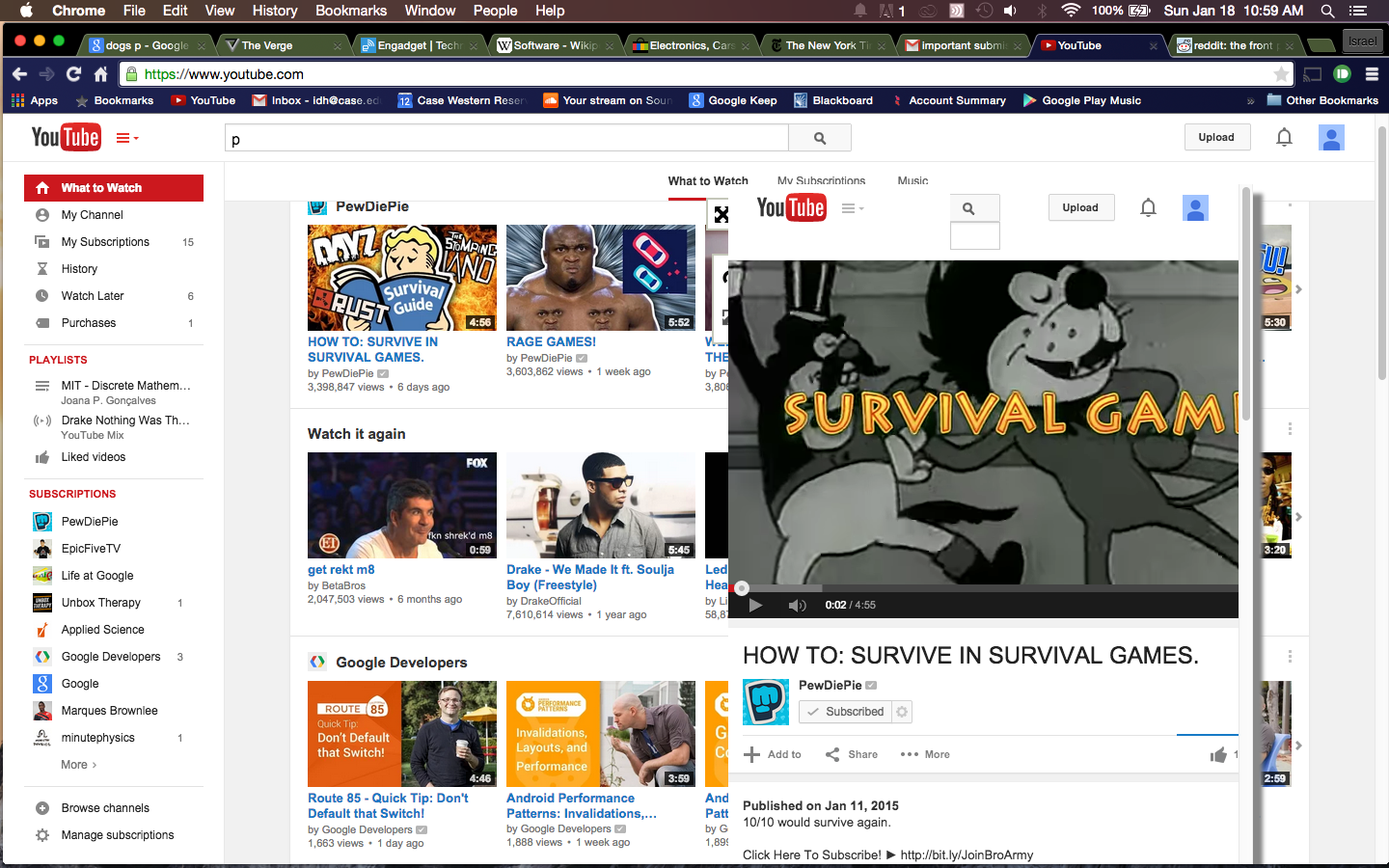Open Purchases in sidebar
This screenshot has height=868, width=1389.
pyautogui.click(x=114, y=323)
